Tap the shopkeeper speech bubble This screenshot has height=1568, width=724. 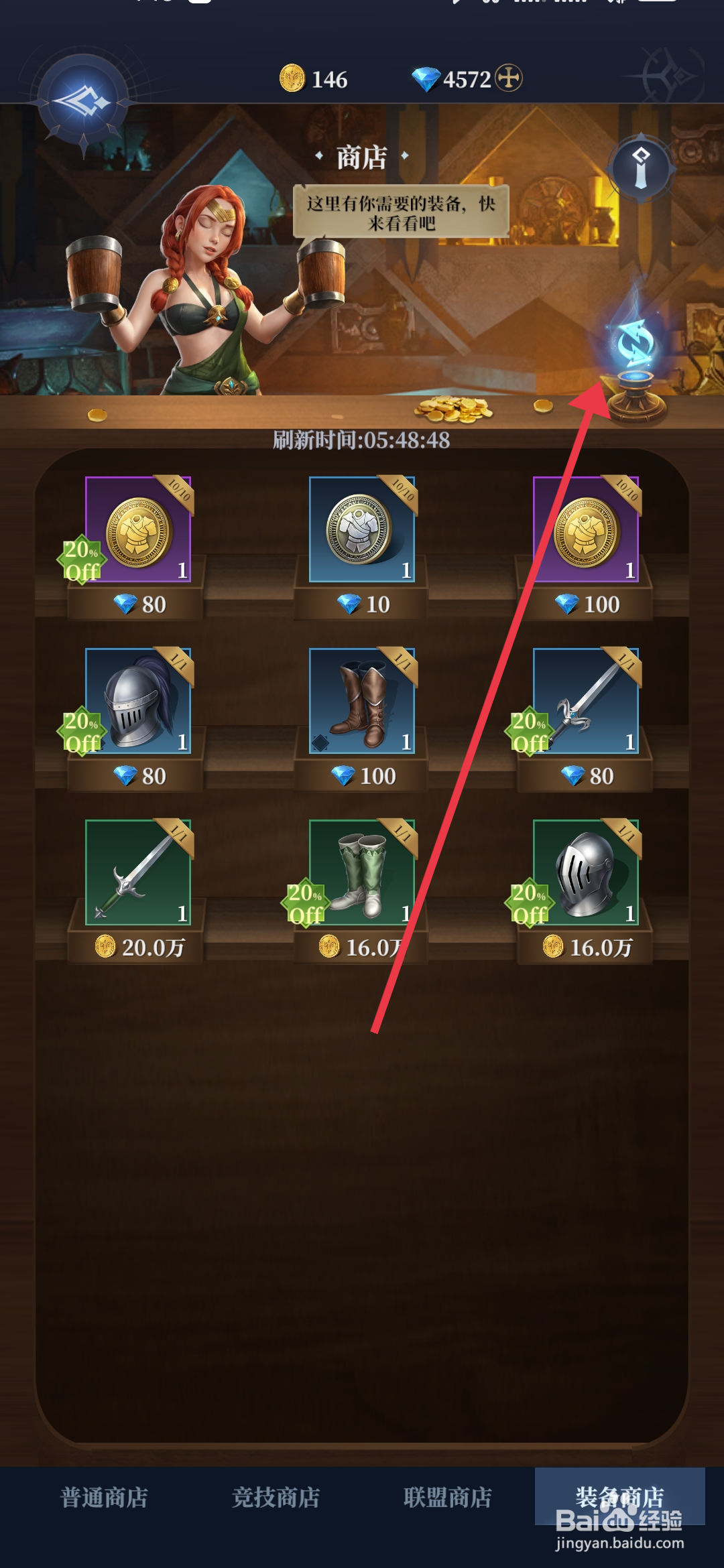[x=401, y=212]
